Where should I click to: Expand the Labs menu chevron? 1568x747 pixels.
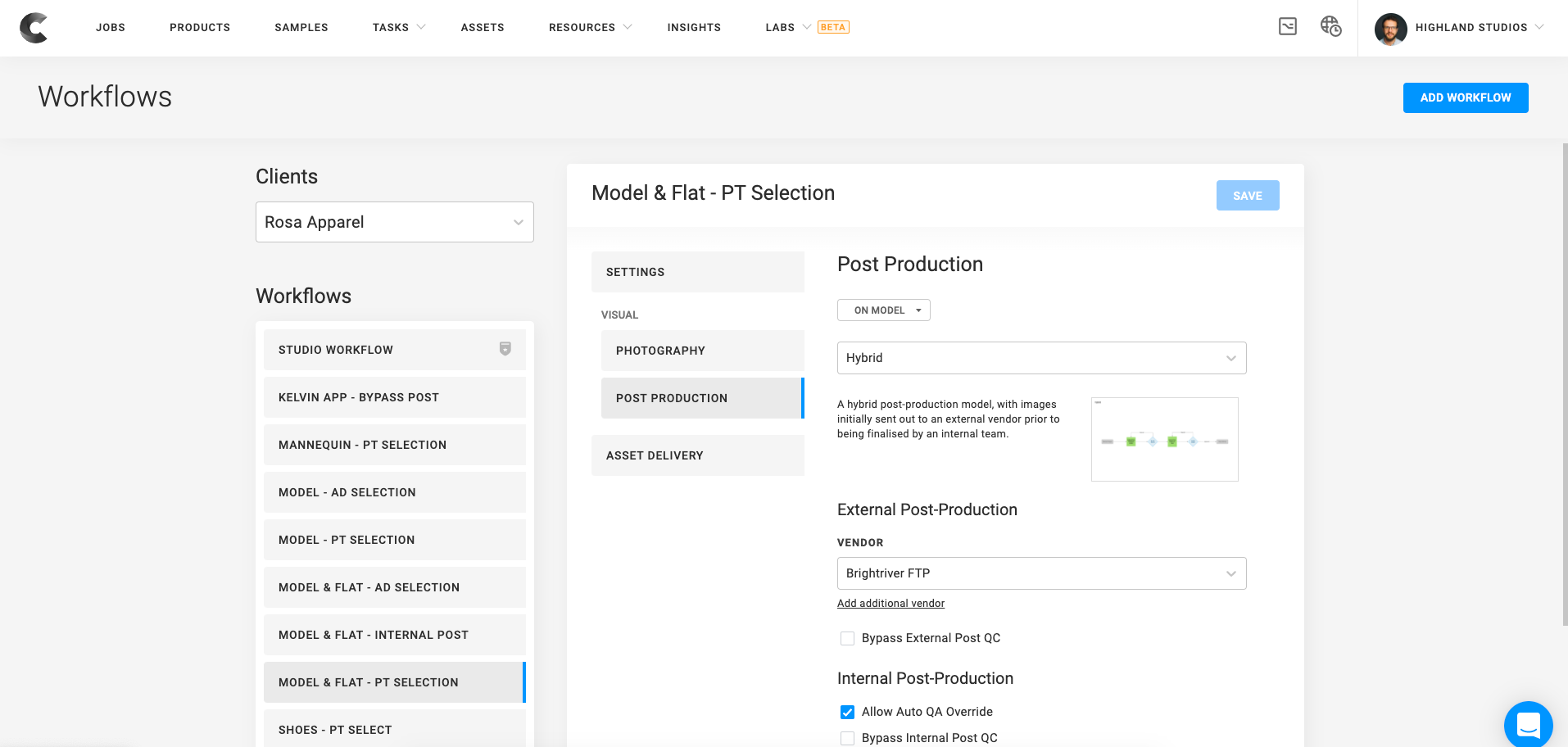pyautogui.click(x=806, y=27)
